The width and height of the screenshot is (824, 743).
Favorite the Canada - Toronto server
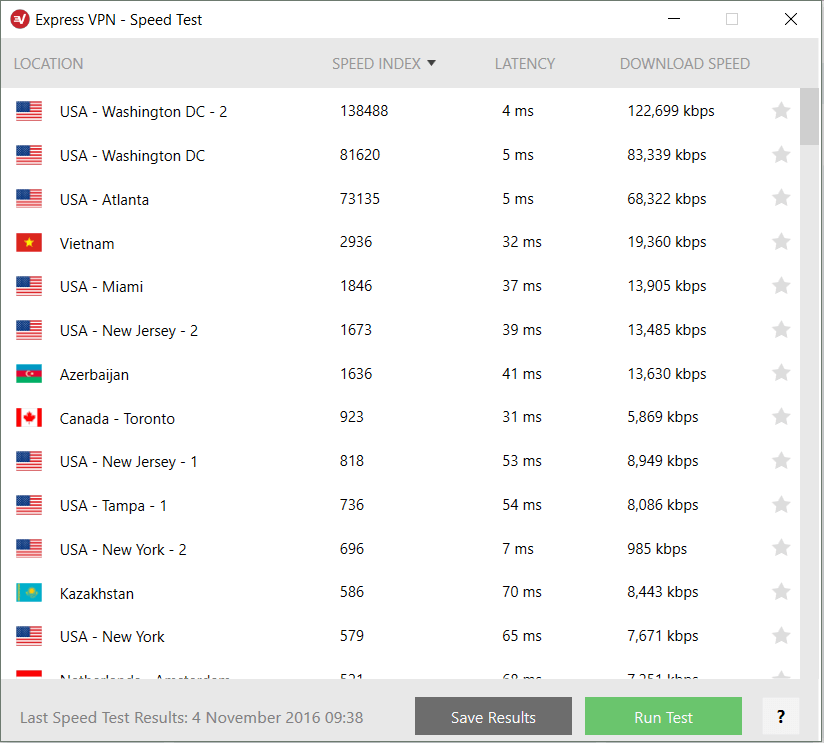click(781, 417)
